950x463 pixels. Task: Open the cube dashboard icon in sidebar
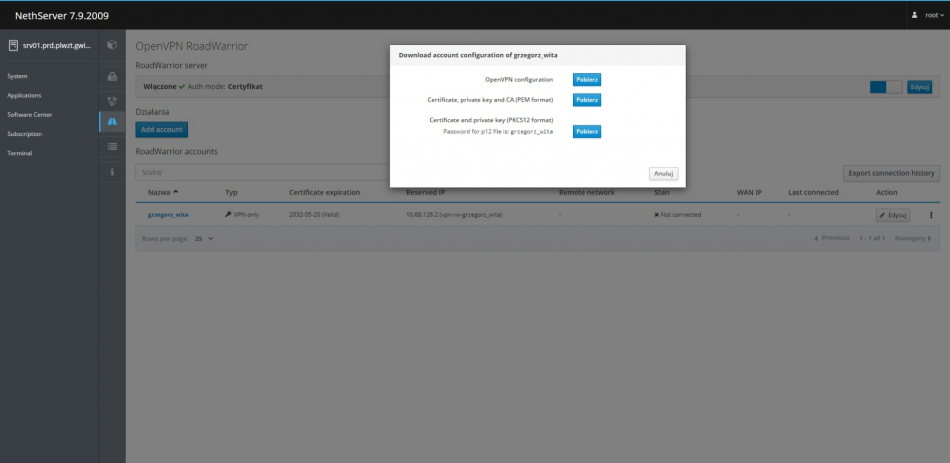tap(112, 45)
